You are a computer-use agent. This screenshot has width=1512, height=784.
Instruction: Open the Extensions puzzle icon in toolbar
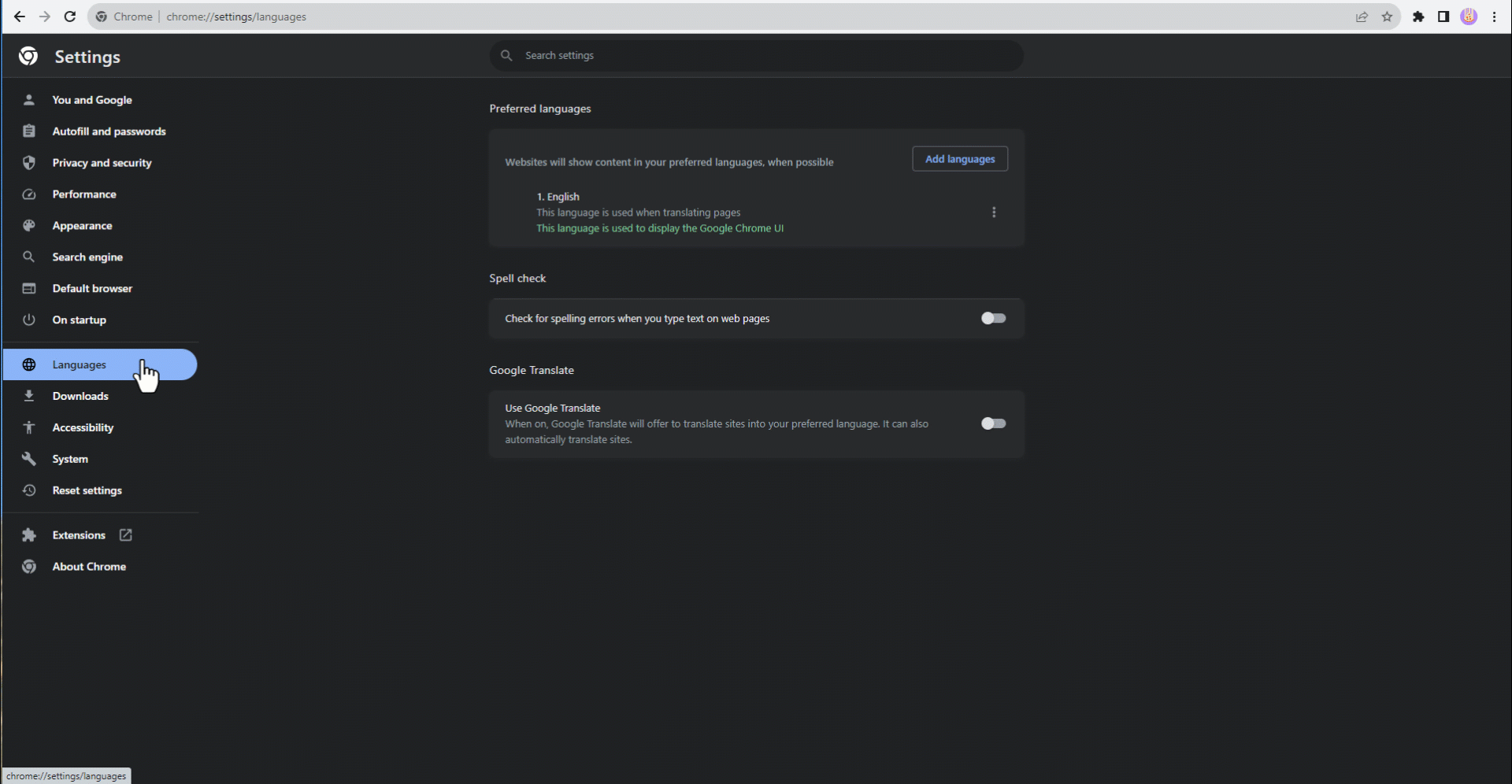1418,17
